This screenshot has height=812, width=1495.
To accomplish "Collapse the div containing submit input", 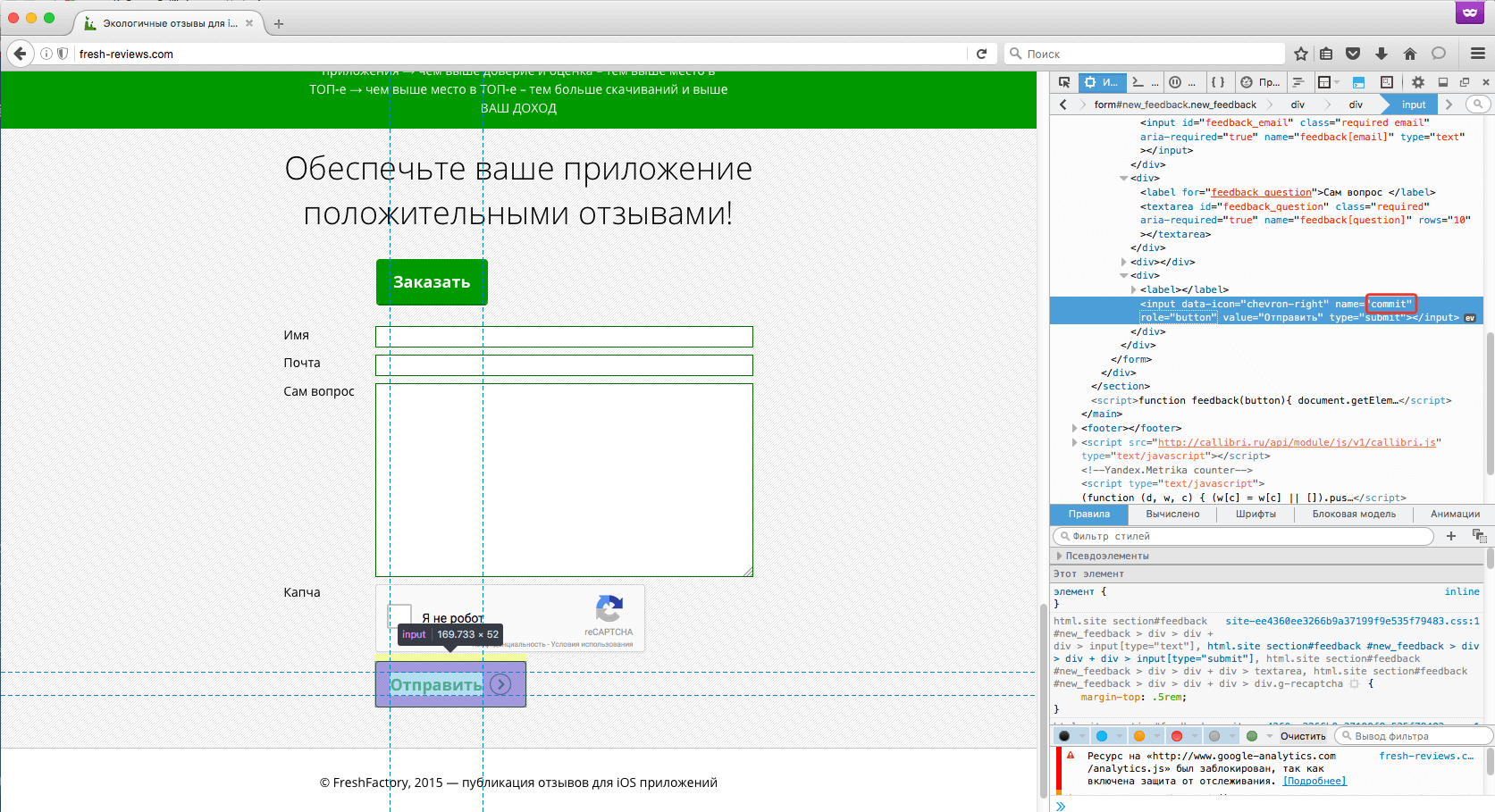I will point(1123,276).
